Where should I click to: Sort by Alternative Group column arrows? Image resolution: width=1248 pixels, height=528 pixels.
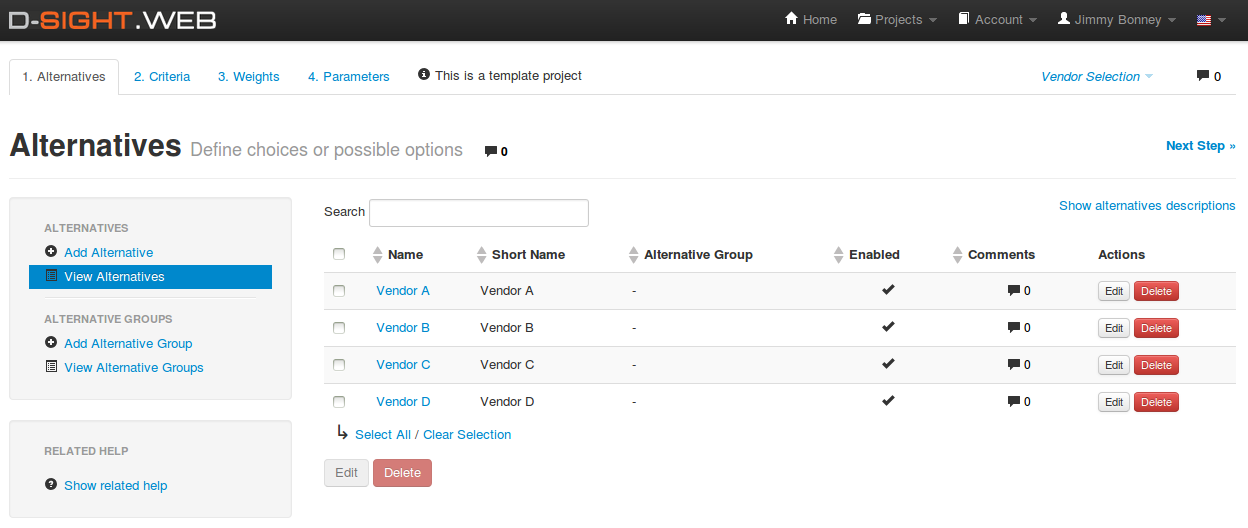coord(633,255)
